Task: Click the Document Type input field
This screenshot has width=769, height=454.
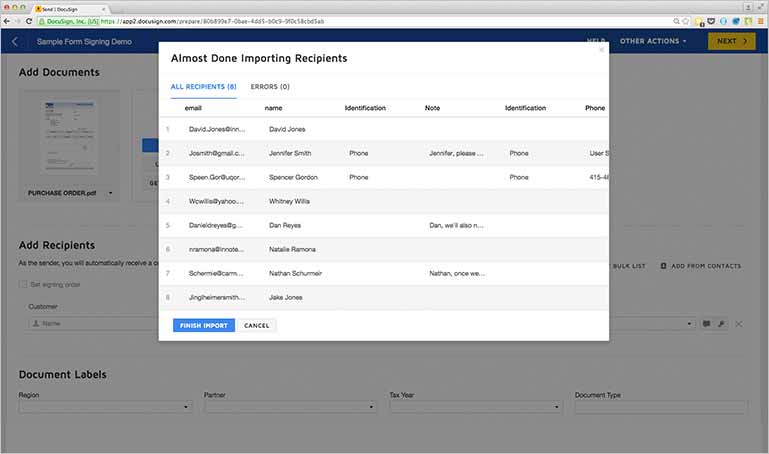Action: (660, 407)
